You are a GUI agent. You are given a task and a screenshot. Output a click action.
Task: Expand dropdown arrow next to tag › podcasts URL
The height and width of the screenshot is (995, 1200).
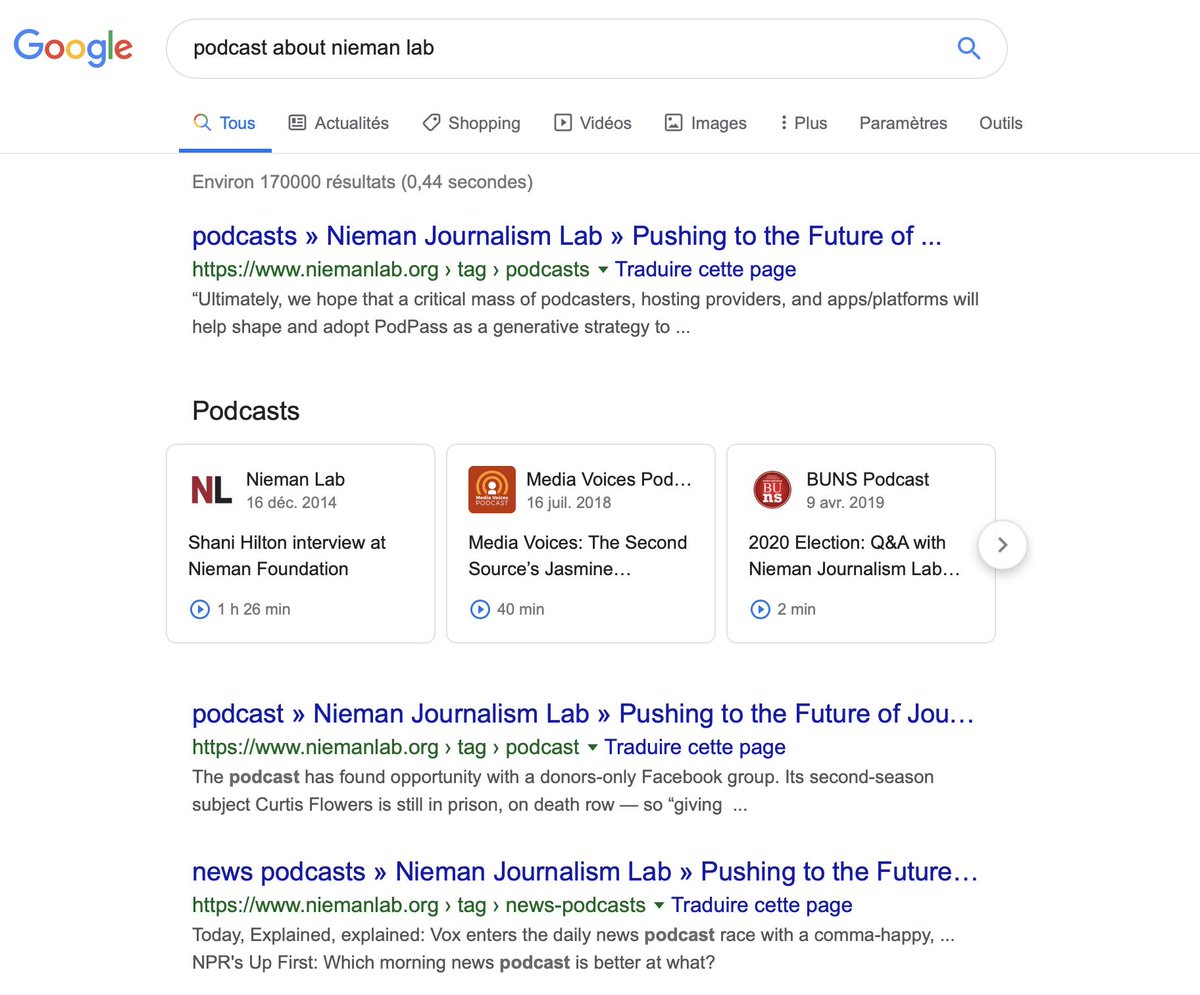(602, 270)
